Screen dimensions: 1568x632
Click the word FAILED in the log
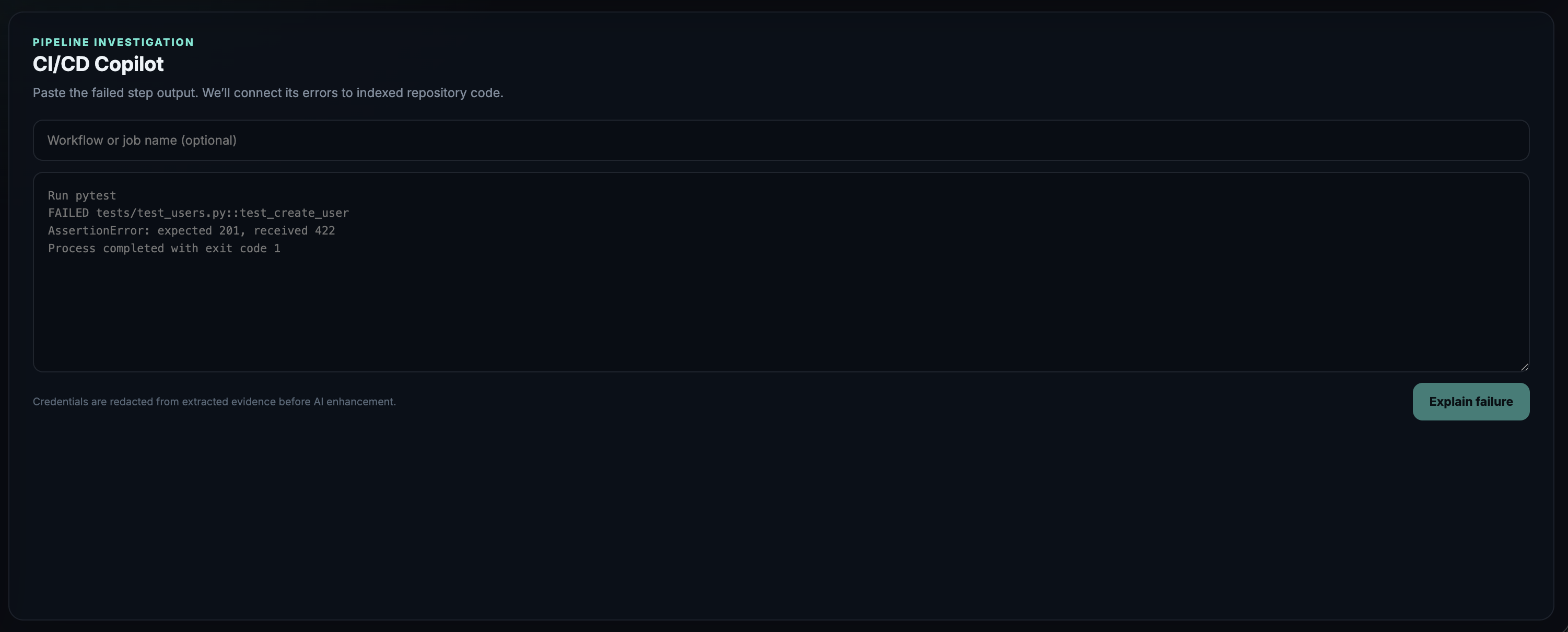(x=68, y=213)
